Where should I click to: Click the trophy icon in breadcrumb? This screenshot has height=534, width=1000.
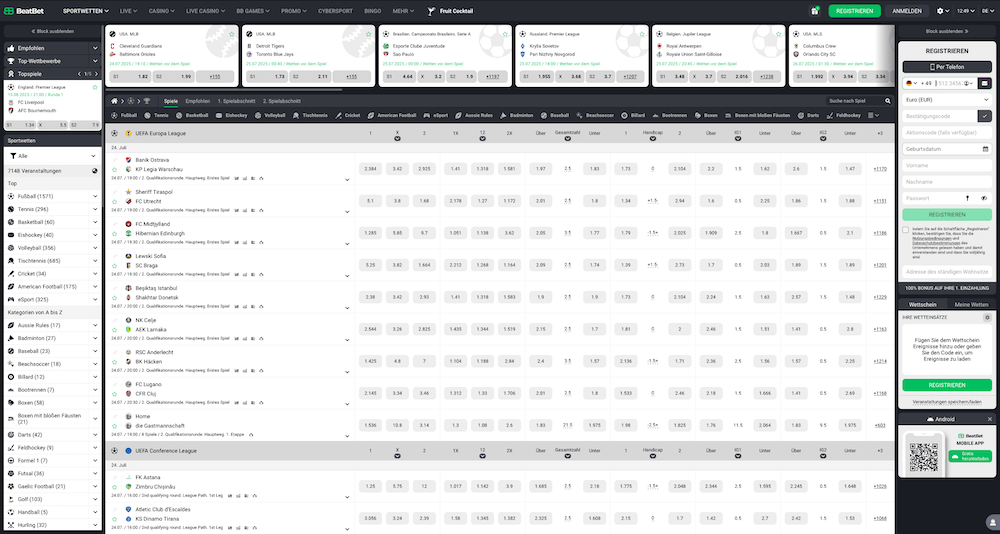click(146, 101)
